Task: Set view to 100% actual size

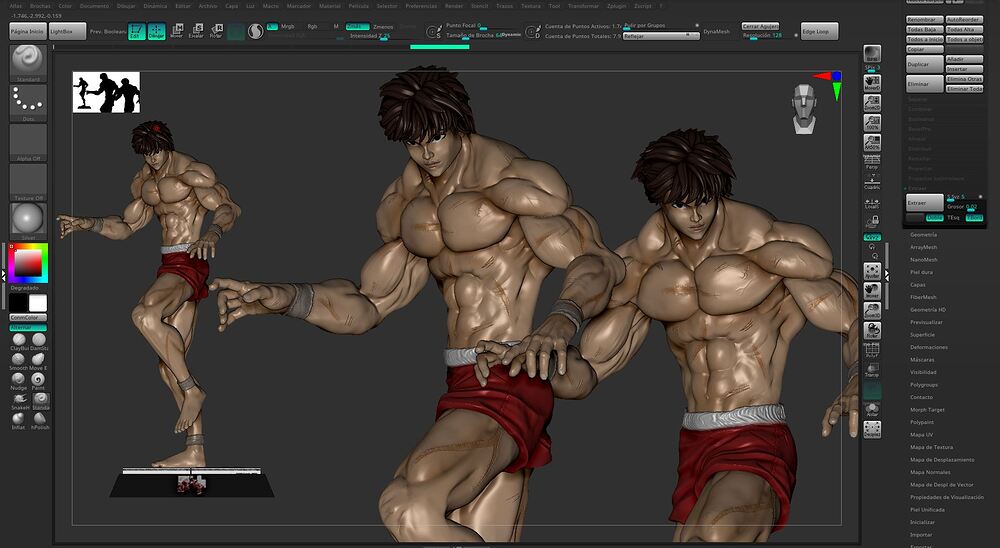Action: [x=872, y=122]
